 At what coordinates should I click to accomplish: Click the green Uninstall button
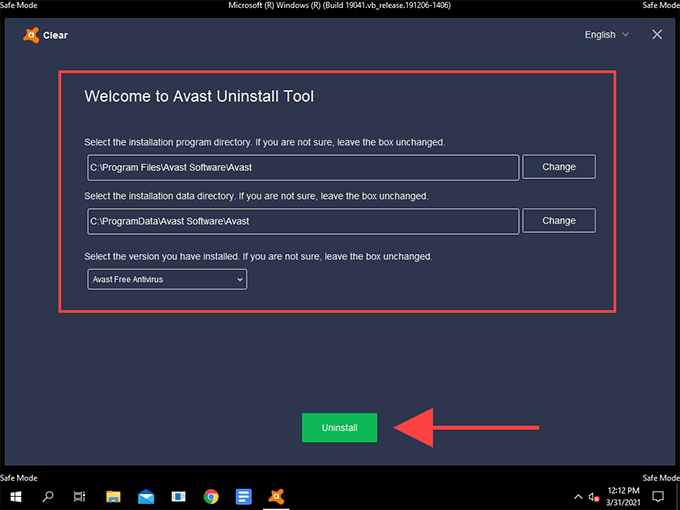click(340, 428)
